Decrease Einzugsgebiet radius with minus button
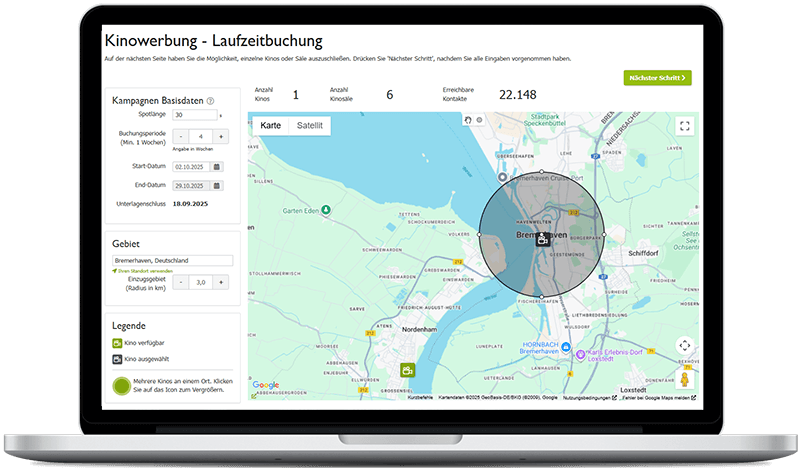800x468 pixels. 181,282
